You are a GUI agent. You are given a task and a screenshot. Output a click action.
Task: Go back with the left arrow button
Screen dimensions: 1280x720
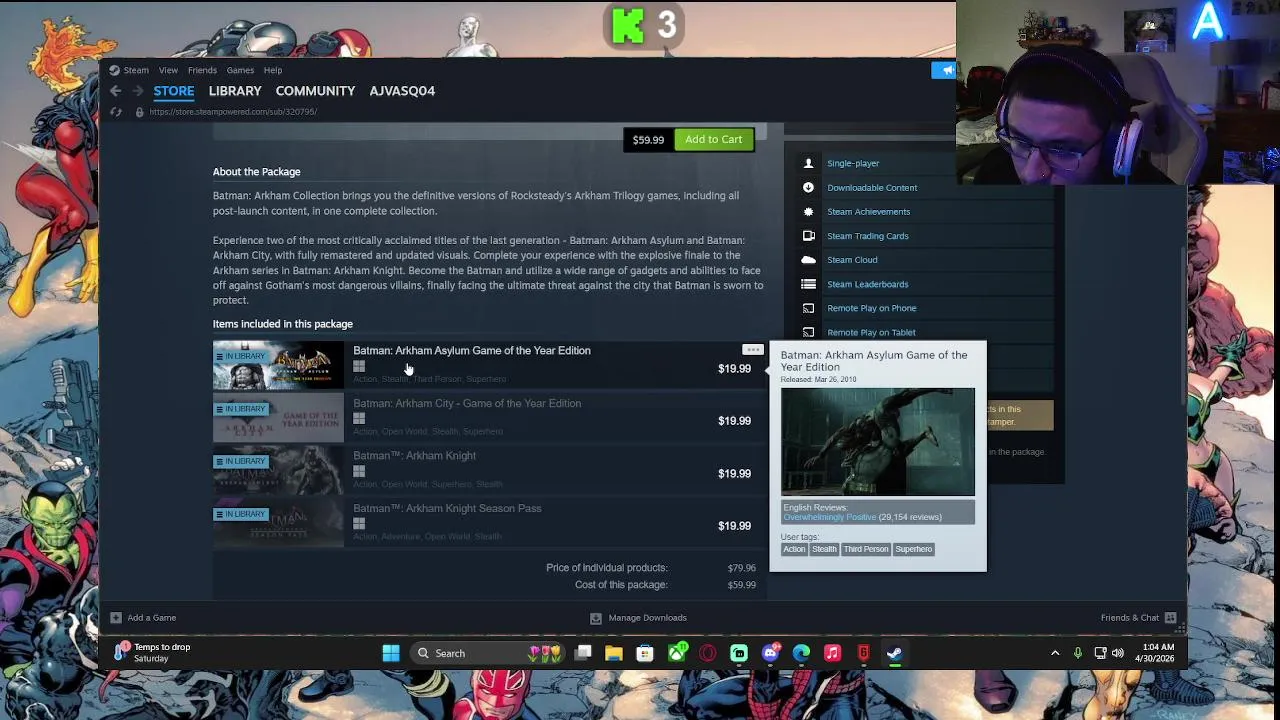[115, 91]
